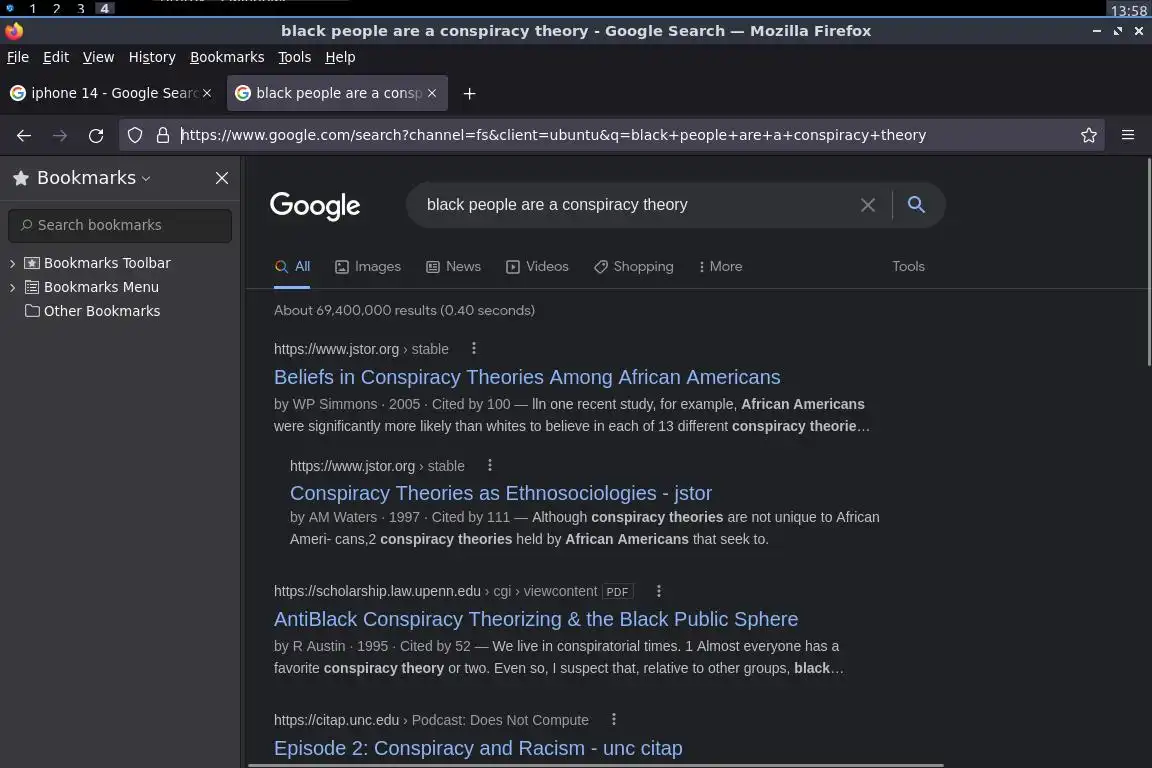Submit search with magnifier icon
This screenshot has height=768, width=1152.
tap(916, 204)
